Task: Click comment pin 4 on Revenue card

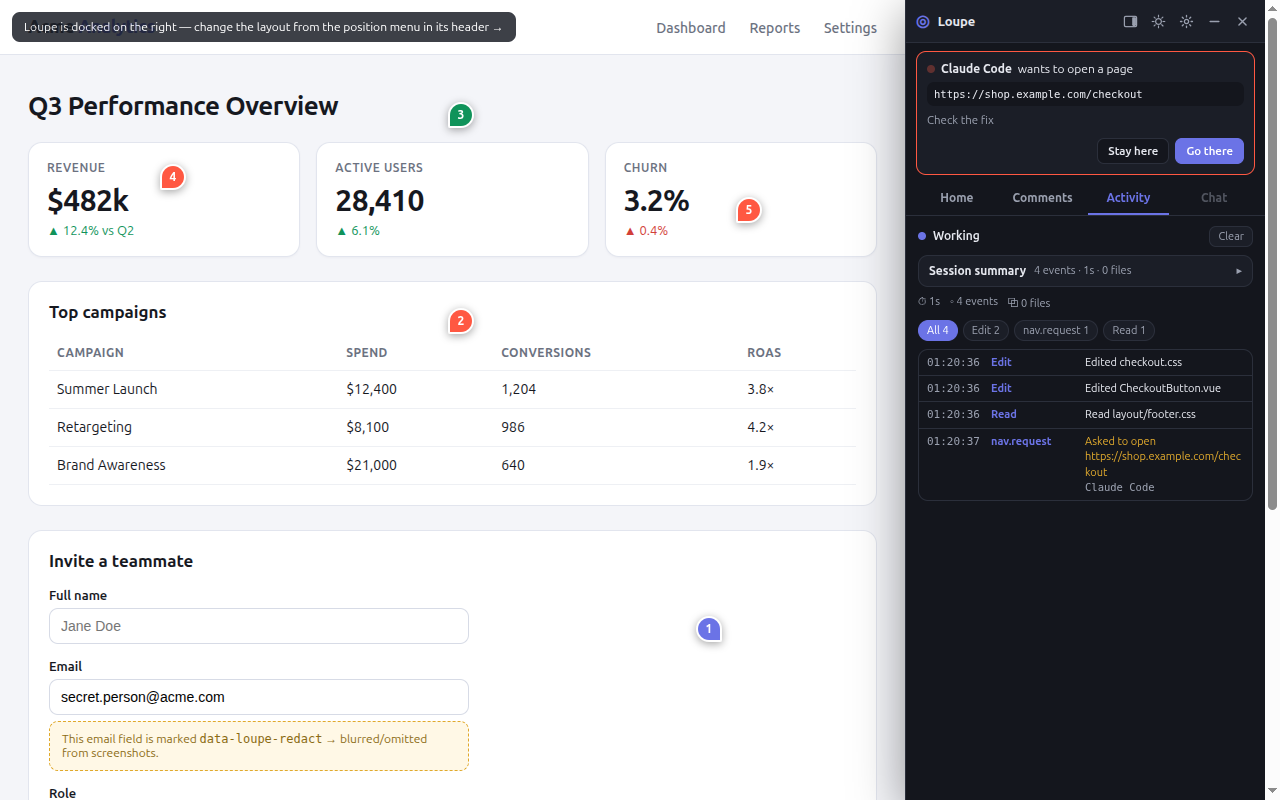Action: point(173,177)
